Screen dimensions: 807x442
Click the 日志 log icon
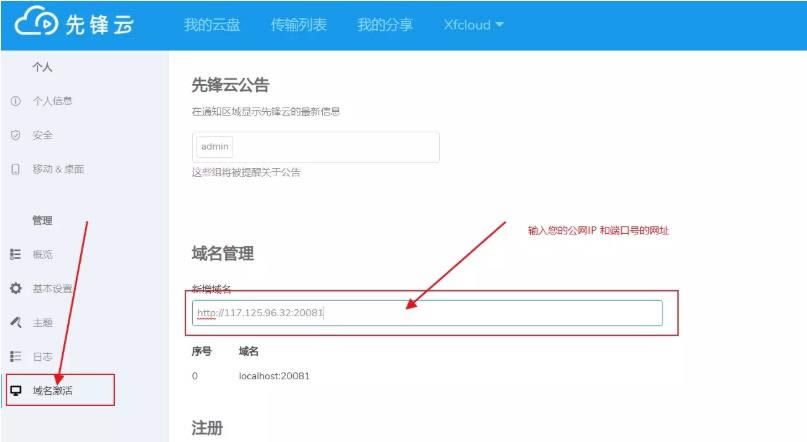point(15,356)
